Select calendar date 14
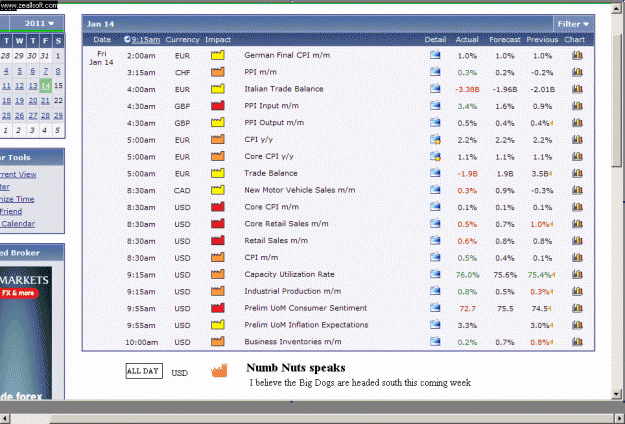 point(45,85)
